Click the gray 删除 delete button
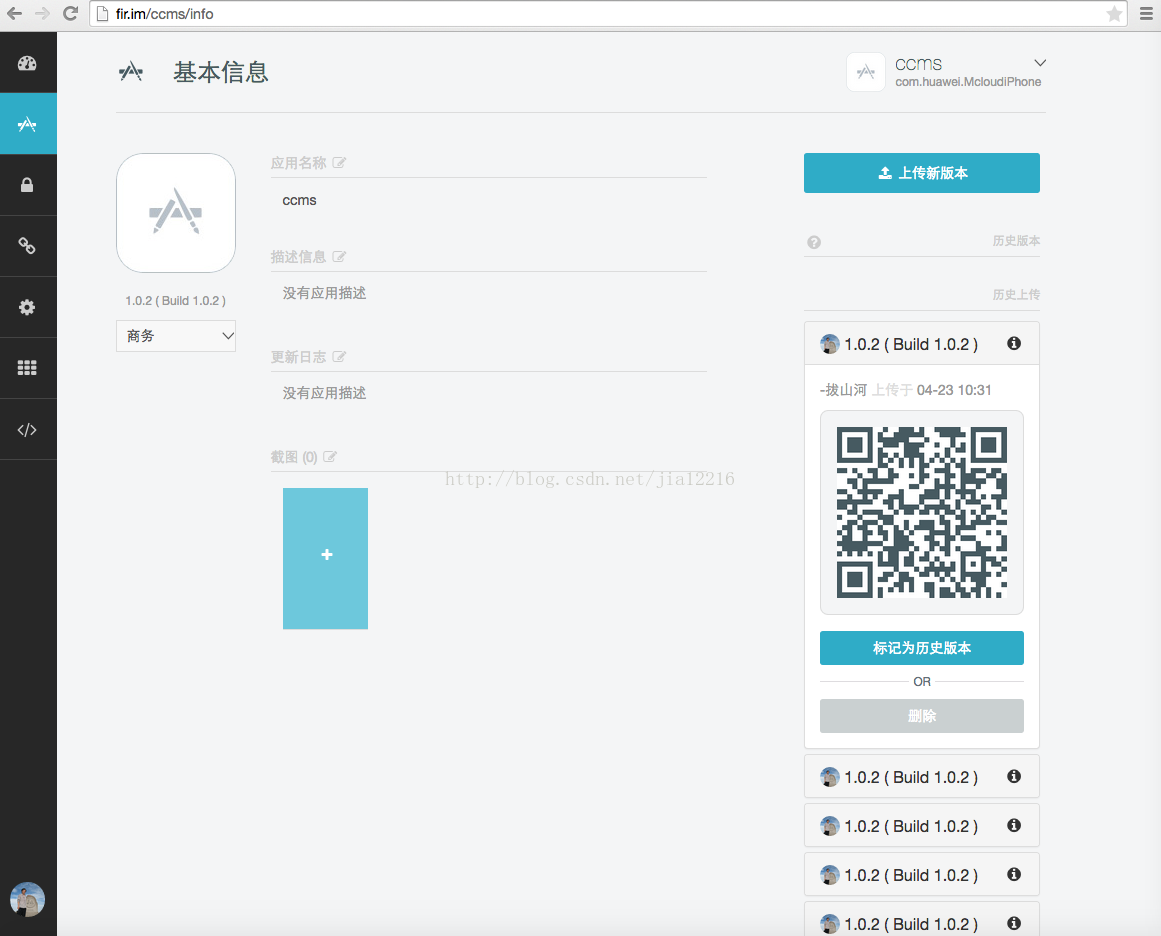Viewport: 1161px width, 936px height. pyautogui.click(x=922, y=716)
